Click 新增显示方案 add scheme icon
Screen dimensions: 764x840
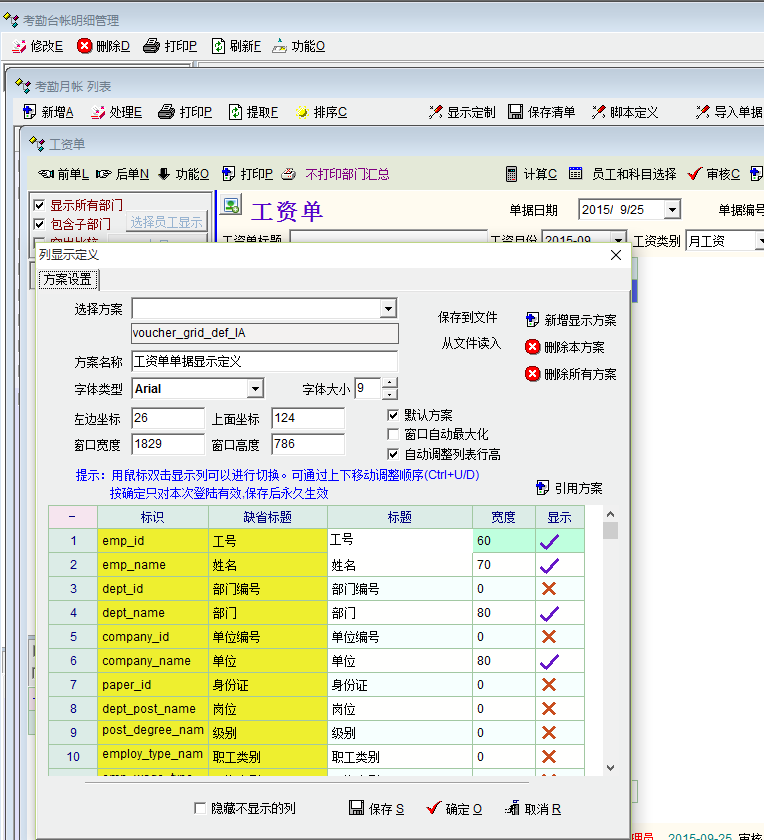coord(533,320)
